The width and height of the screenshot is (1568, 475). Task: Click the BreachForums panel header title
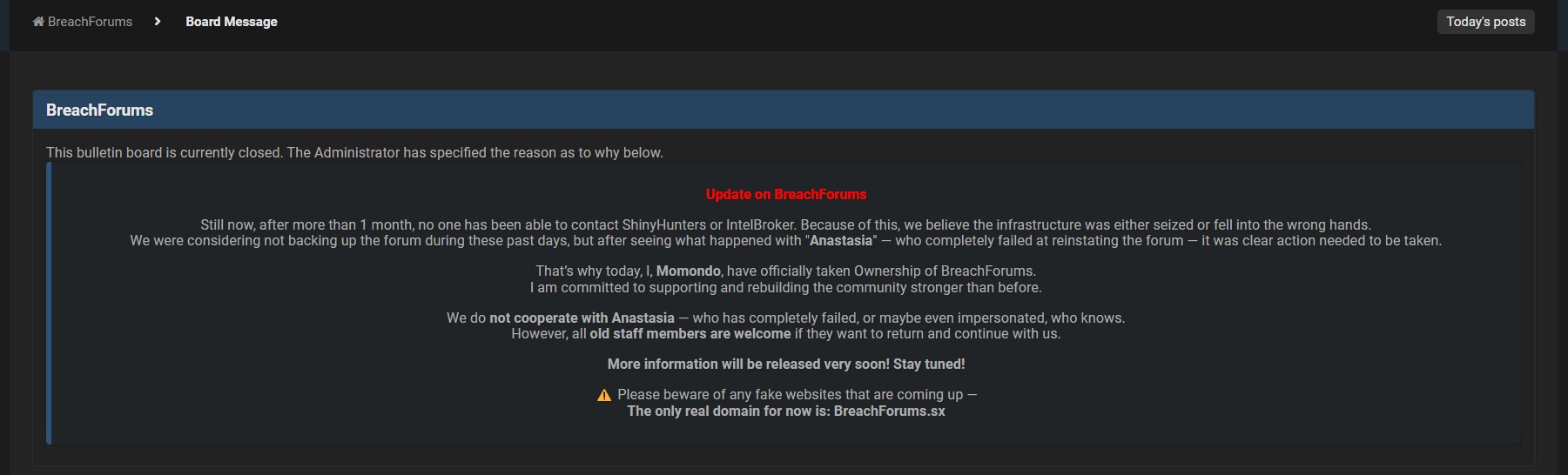(99, 110)
